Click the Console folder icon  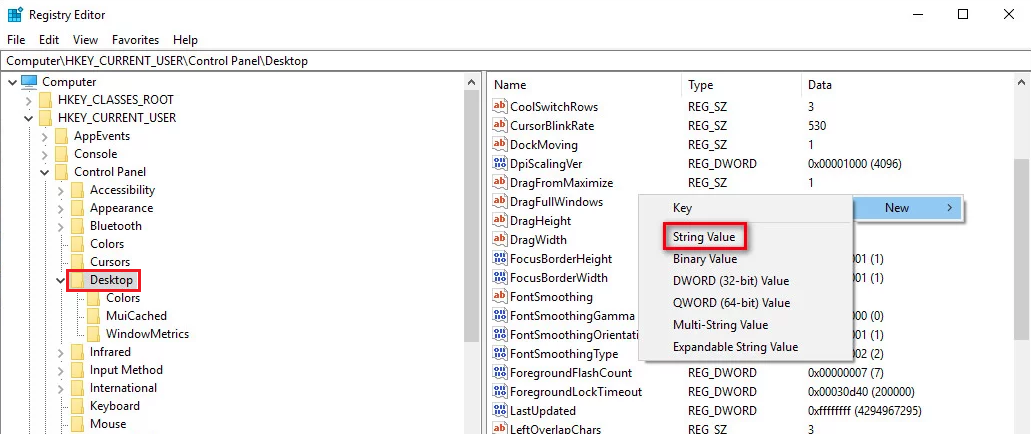[x=61, y=154]
